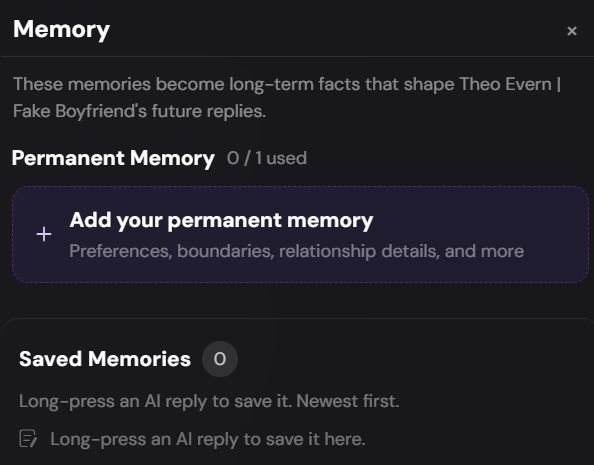
Task: Click the Saved Memories zero count badge
Action: click(220, 359)
